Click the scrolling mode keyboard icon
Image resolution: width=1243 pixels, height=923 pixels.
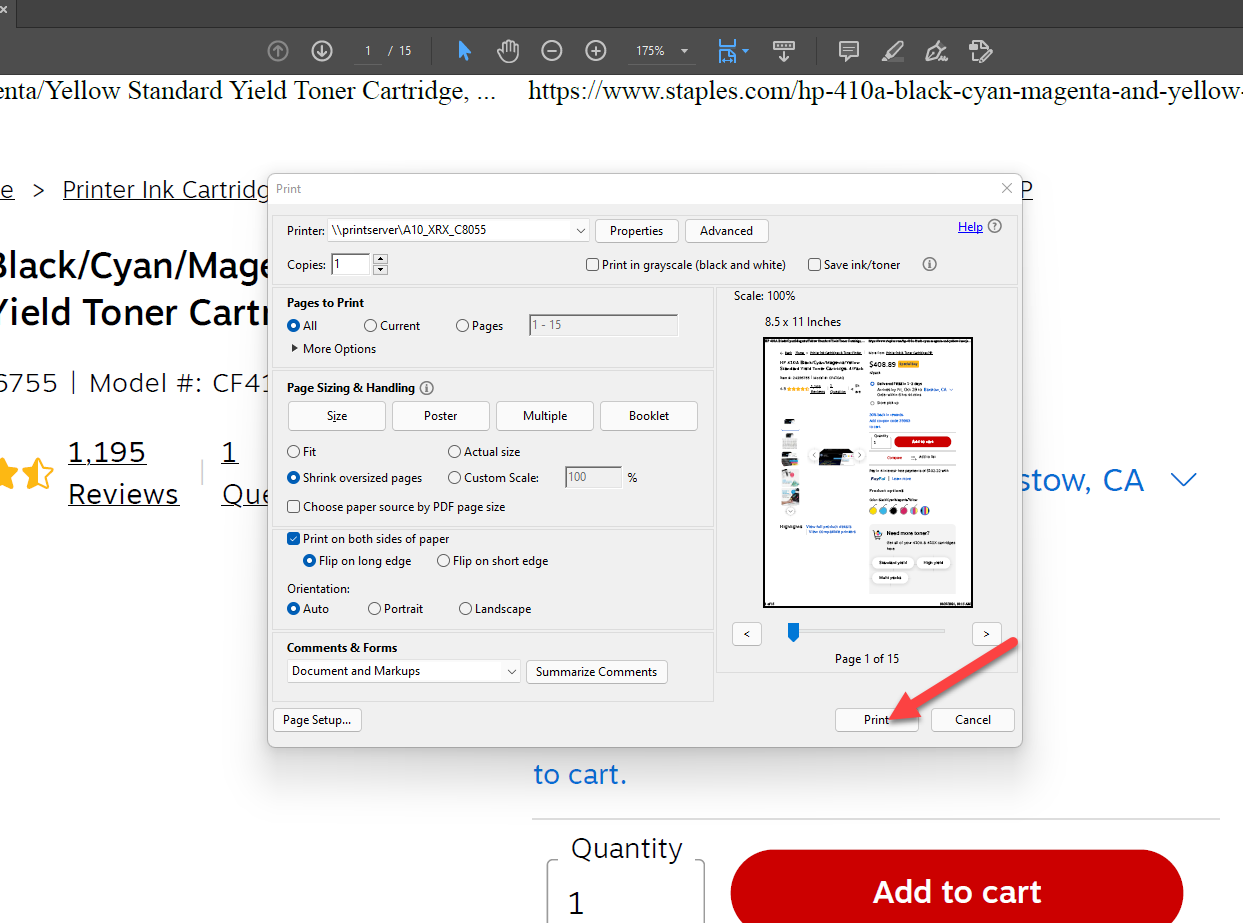click(784, 51)
